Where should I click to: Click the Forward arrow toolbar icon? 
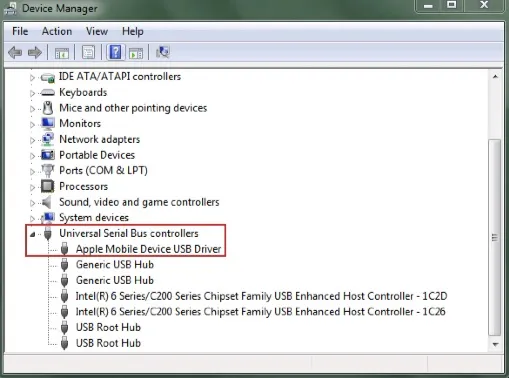35,52
